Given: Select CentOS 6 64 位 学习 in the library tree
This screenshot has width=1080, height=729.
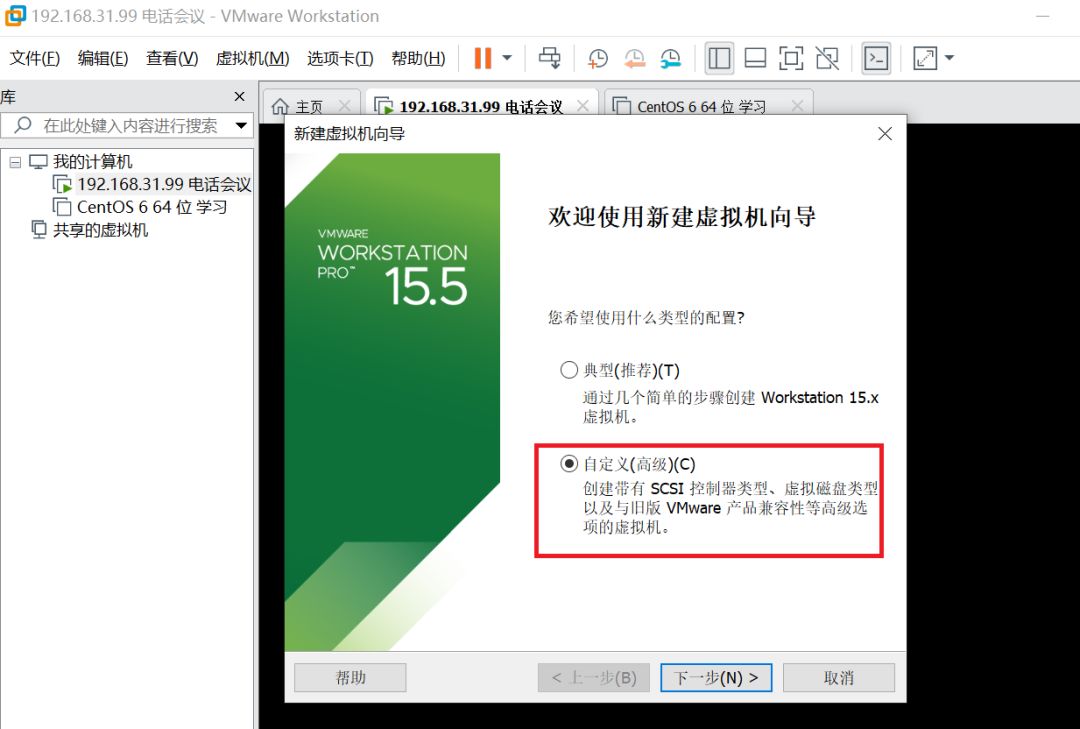Looking at the screenshot, I should coord(152,207).
